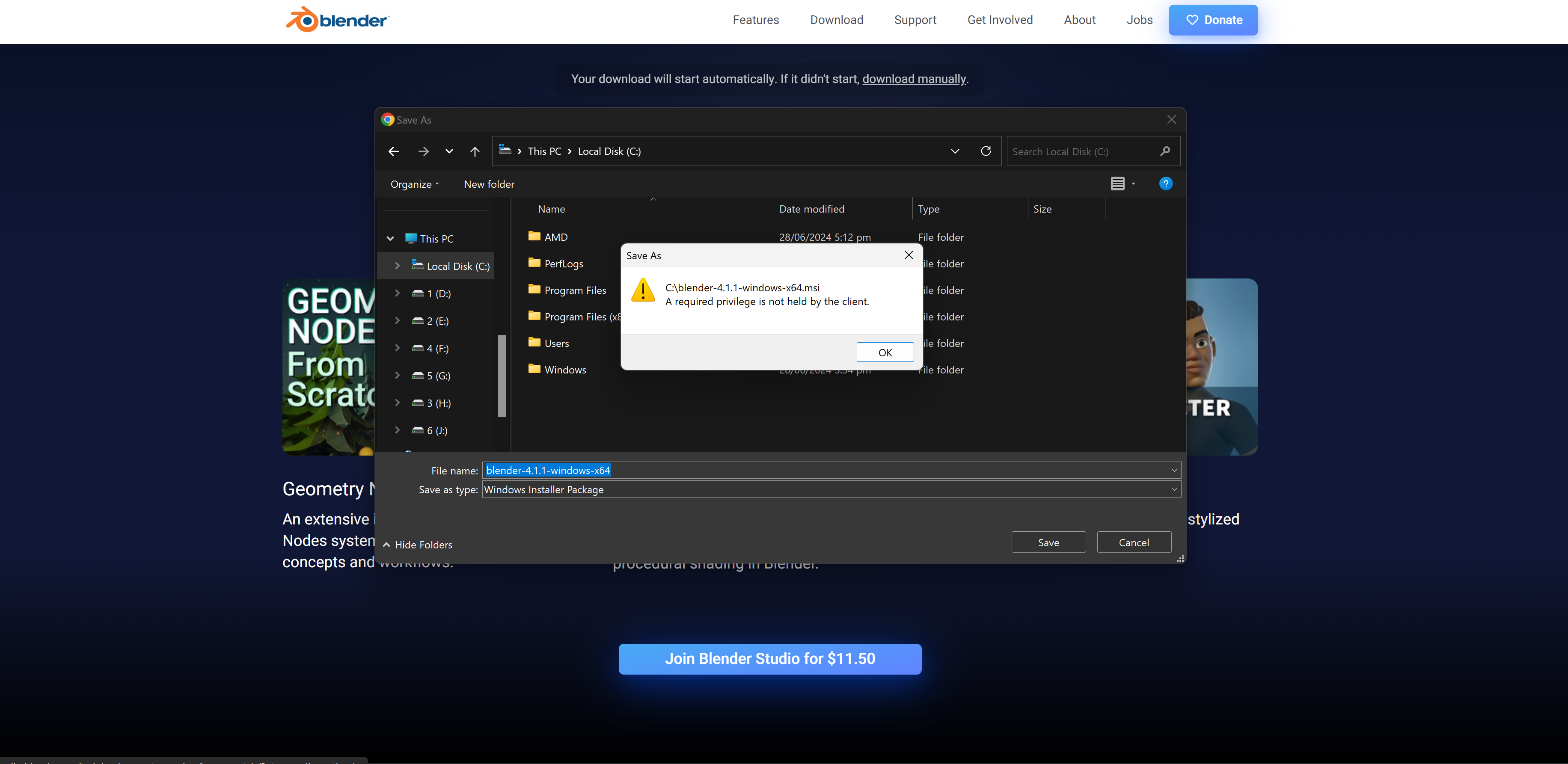Open the help question mark icon

tap(1166, 184)
